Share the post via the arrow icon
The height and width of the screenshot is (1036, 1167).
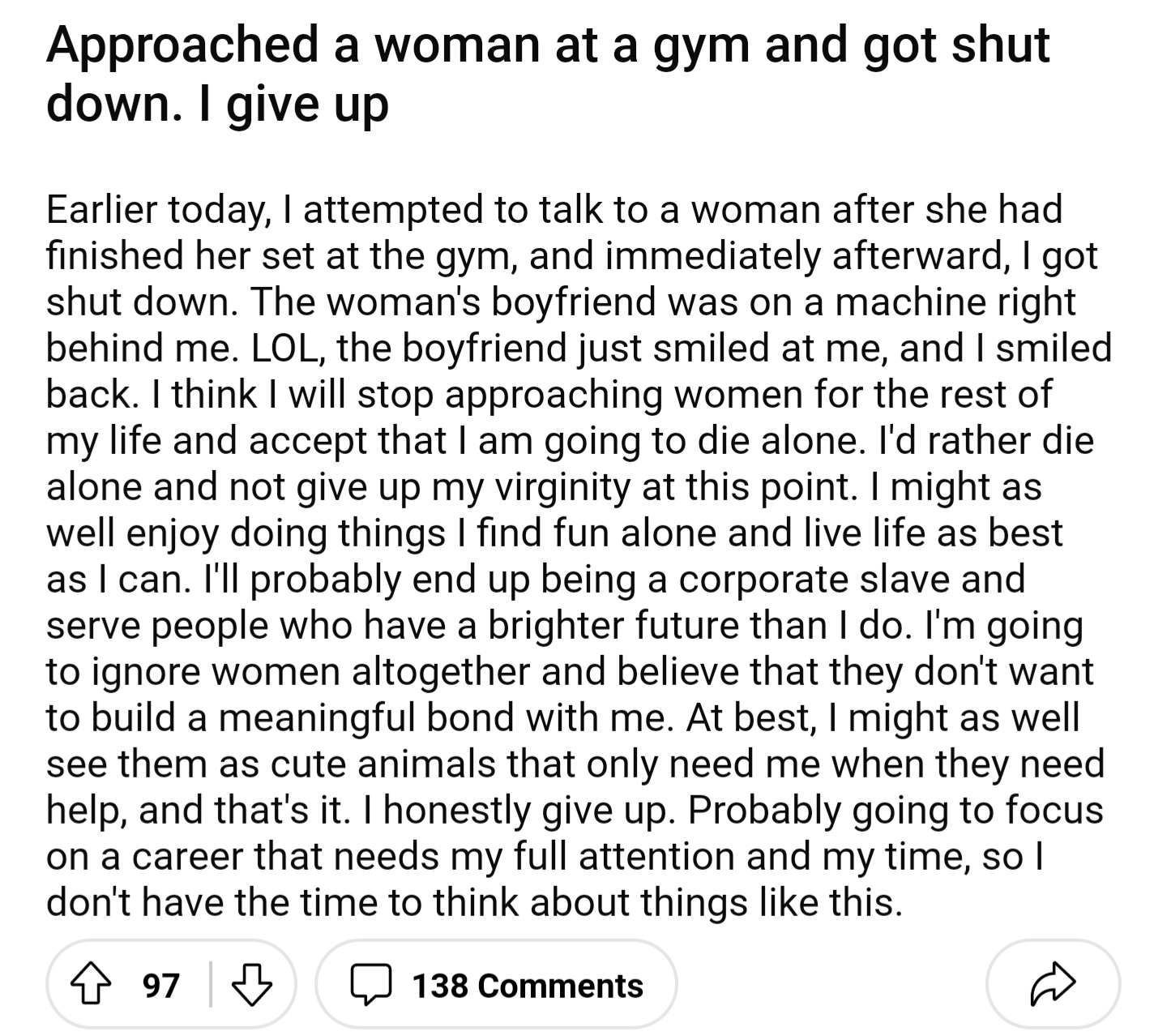point(1053,984)
